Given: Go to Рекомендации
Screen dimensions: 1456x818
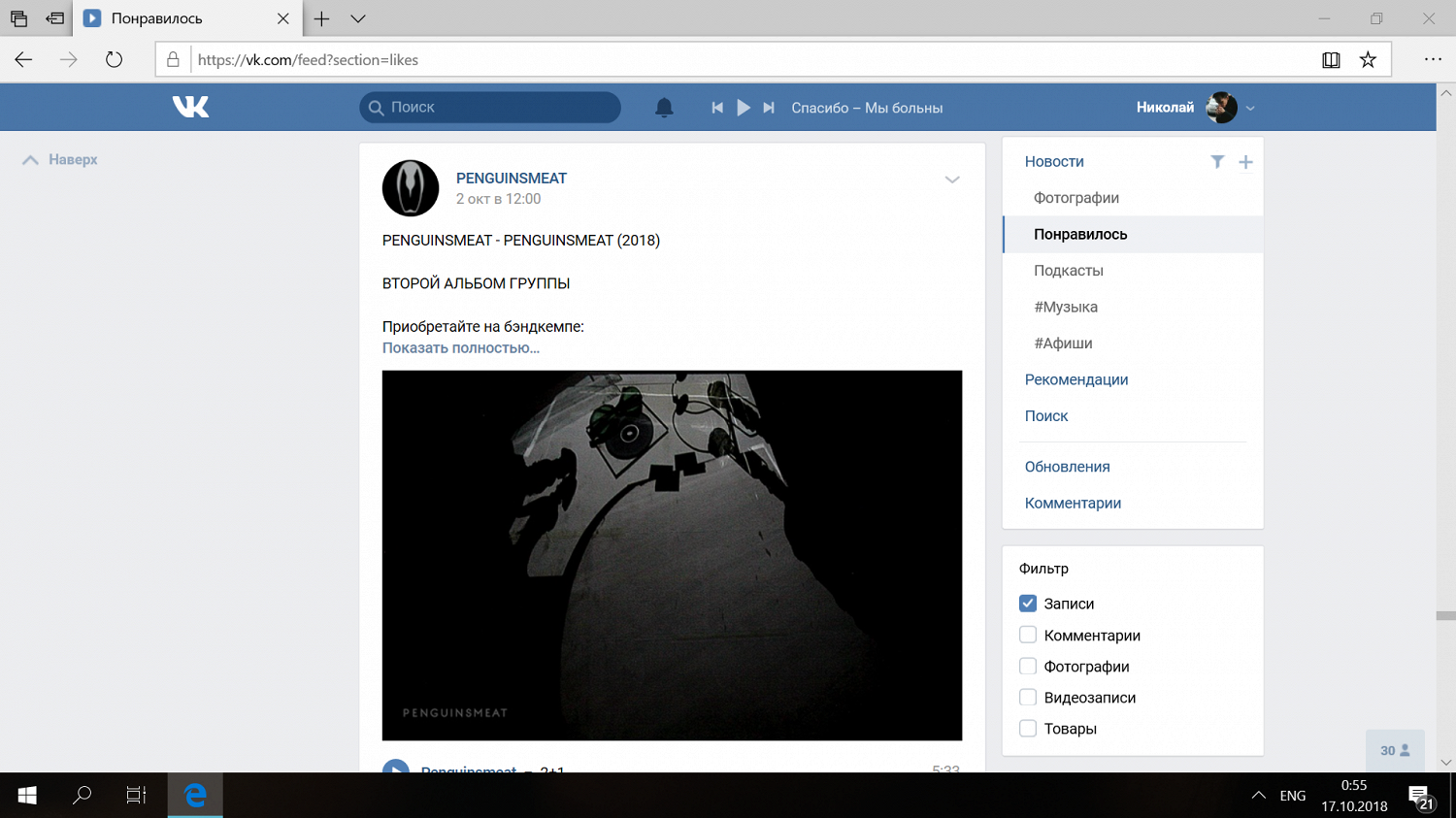Looking at the screenshot, I should (x=1076, y=379).
